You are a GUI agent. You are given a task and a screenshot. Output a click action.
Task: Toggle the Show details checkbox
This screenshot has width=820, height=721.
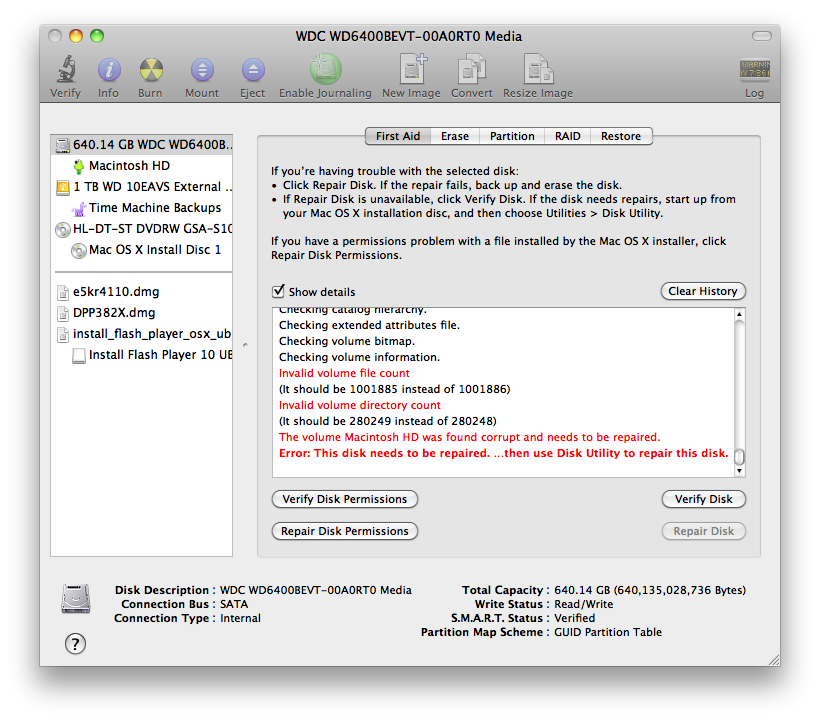278,291
